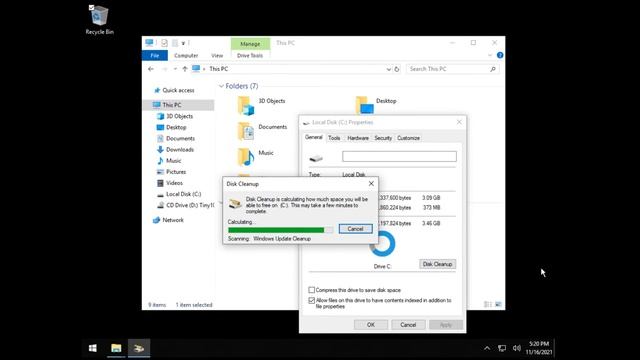Viewport: 640px width, 360px height.
Task: Select the Music folder icon
Action: click(246, 157)
